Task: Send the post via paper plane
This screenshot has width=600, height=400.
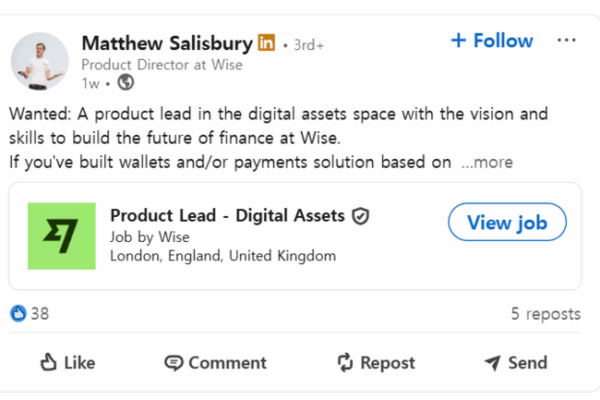Action: 515,362
